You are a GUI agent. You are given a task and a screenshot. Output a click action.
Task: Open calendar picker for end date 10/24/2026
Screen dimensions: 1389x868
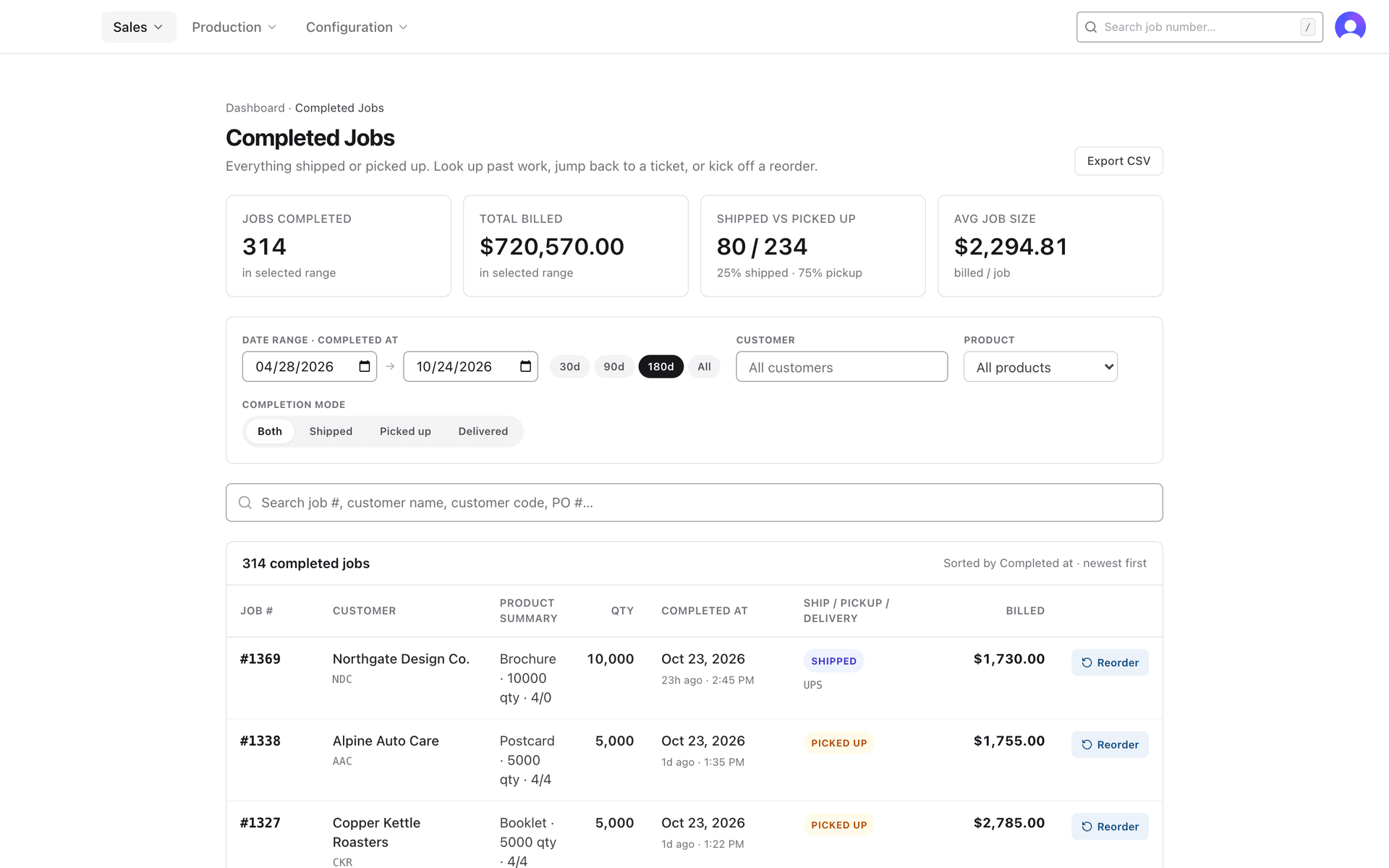[526, 367]
